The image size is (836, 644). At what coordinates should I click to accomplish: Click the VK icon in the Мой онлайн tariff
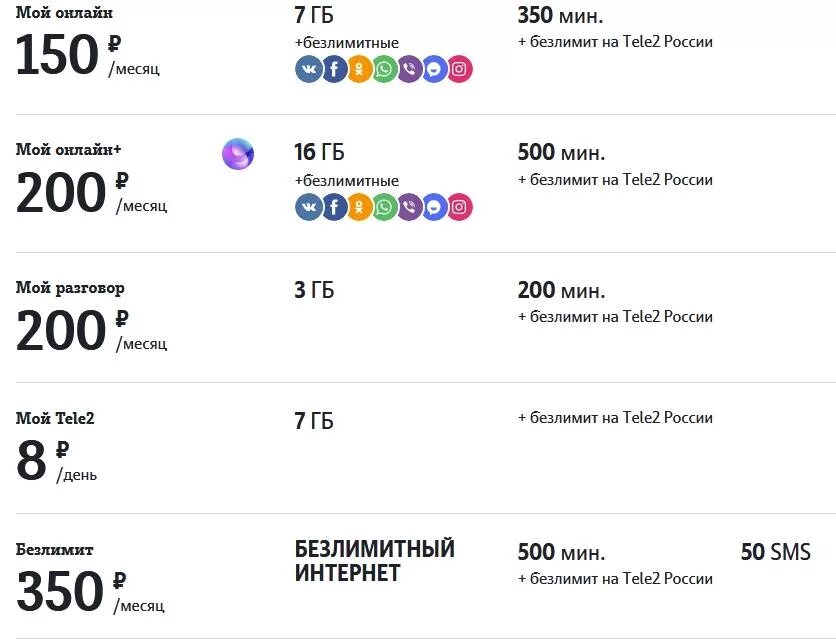coord(309,69)
